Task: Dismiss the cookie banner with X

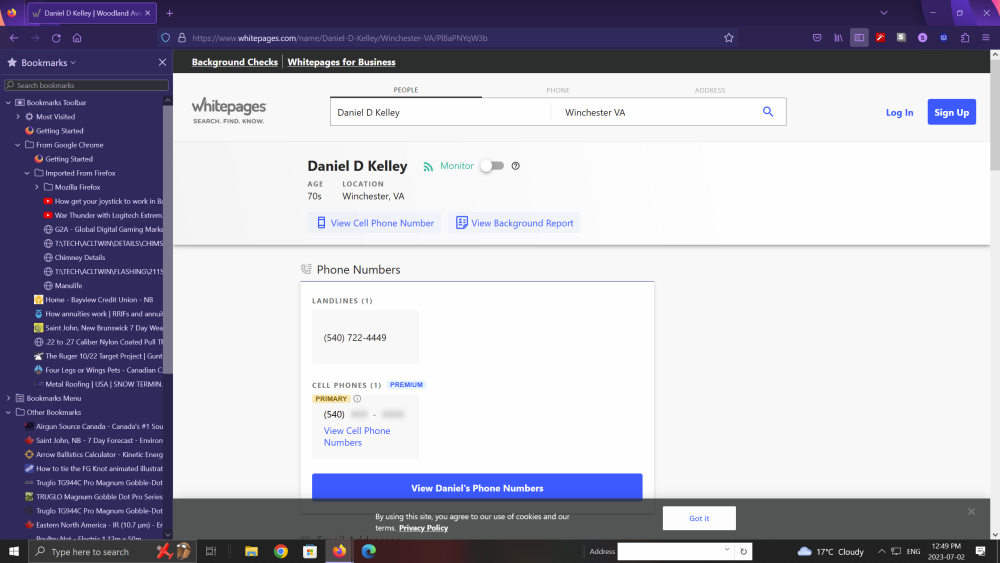Action: [970, 511]
